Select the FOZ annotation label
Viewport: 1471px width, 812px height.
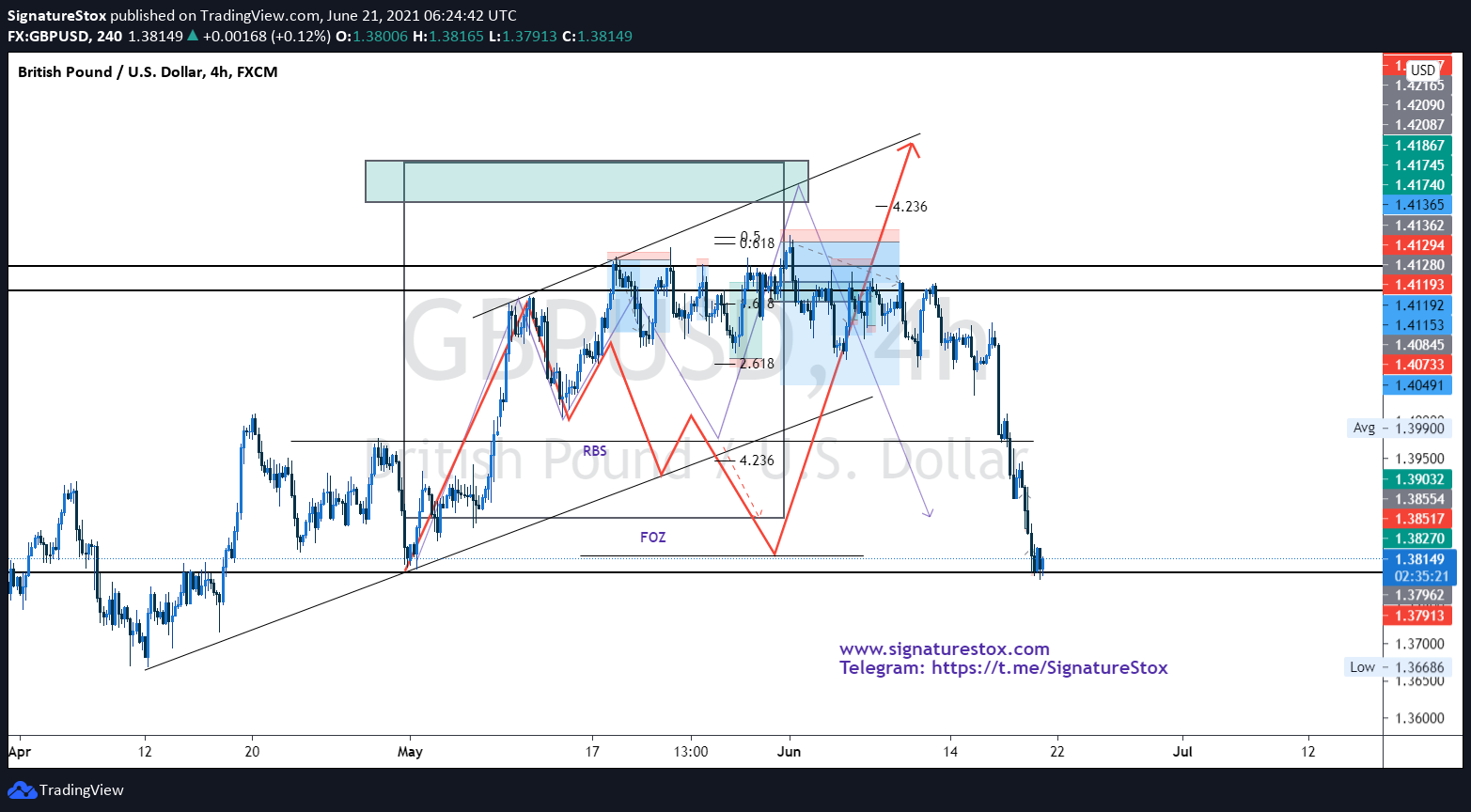[x=653, y=538]
